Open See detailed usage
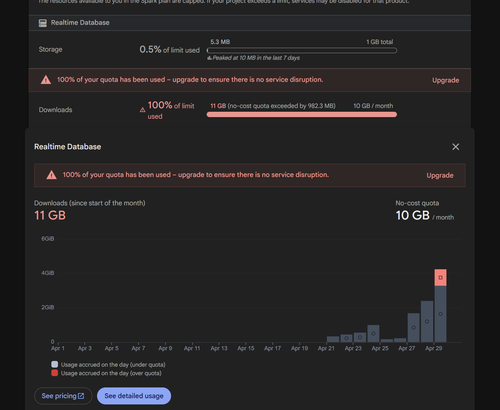This screenshot has width=500, height=410. (134, 396)
